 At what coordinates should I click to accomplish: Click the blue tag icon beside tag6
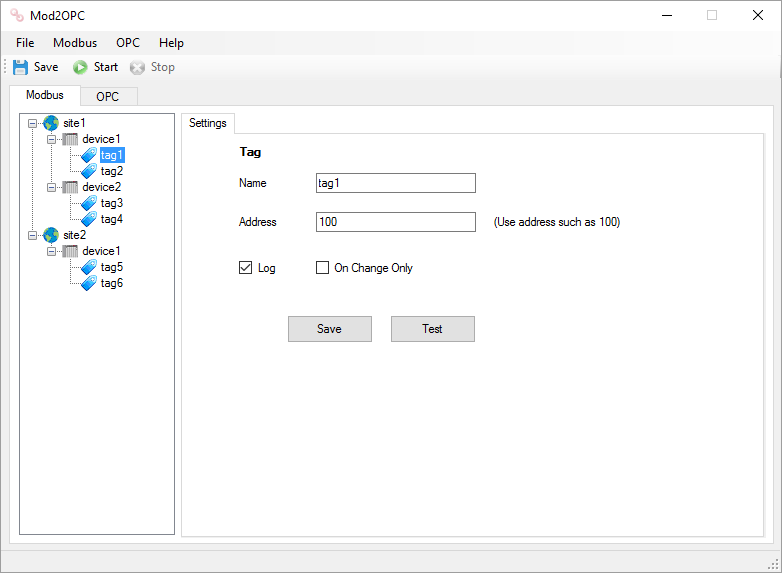tap(89, 283)
